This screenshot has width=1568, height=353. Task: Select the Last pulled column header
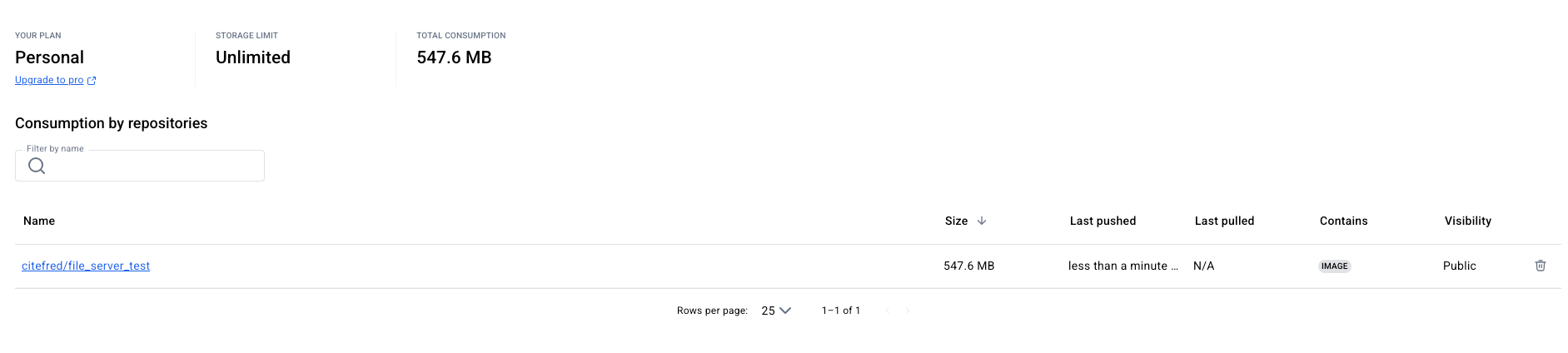tap(1224, 221)
